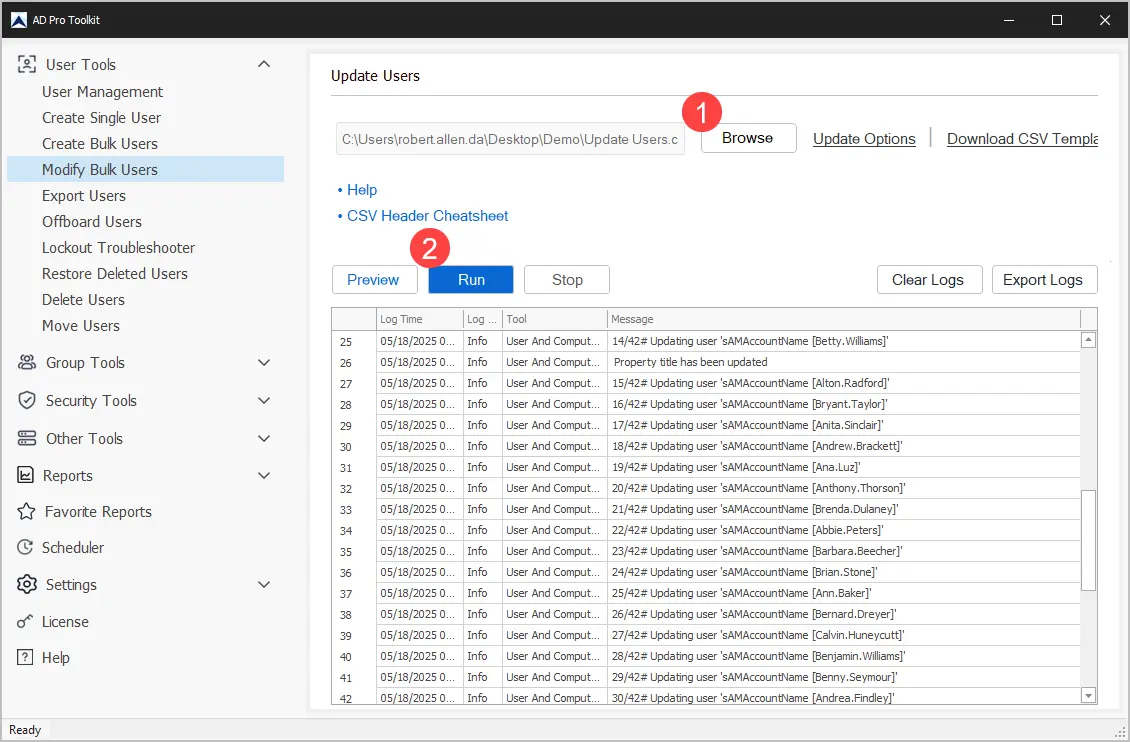Viewport: 1130px width, 742px height.
Task: Collapse the User Tools section chevron
Action: coord(264,64)
